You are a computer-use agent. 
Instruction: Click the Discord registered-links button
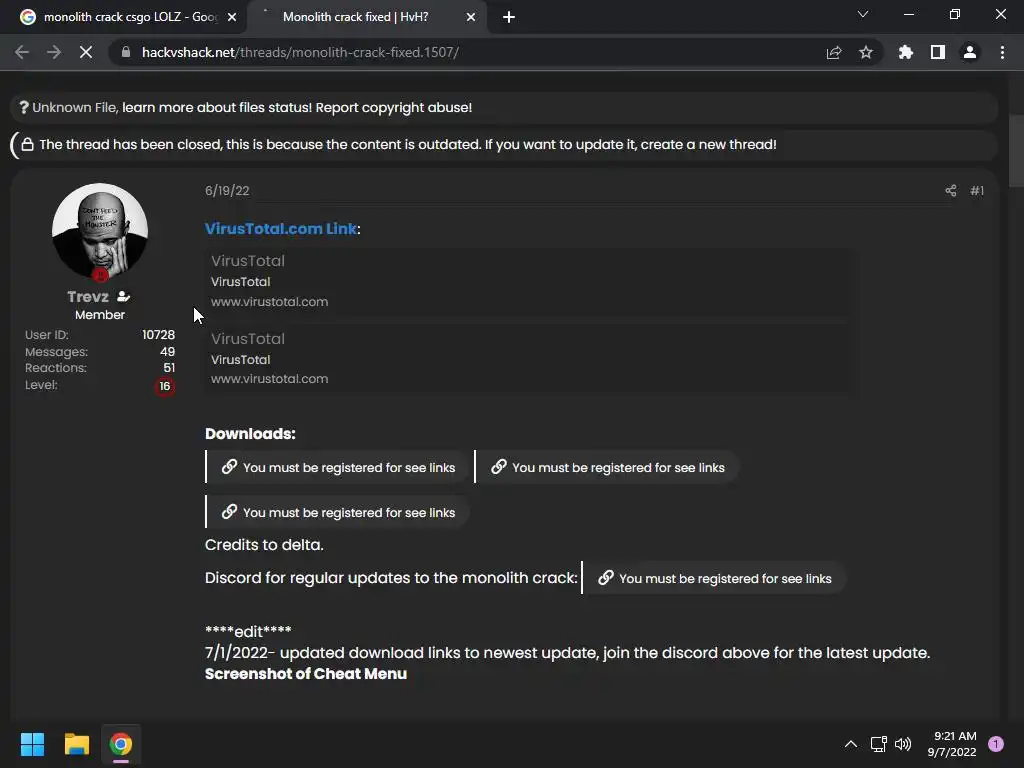pos(714,578)
